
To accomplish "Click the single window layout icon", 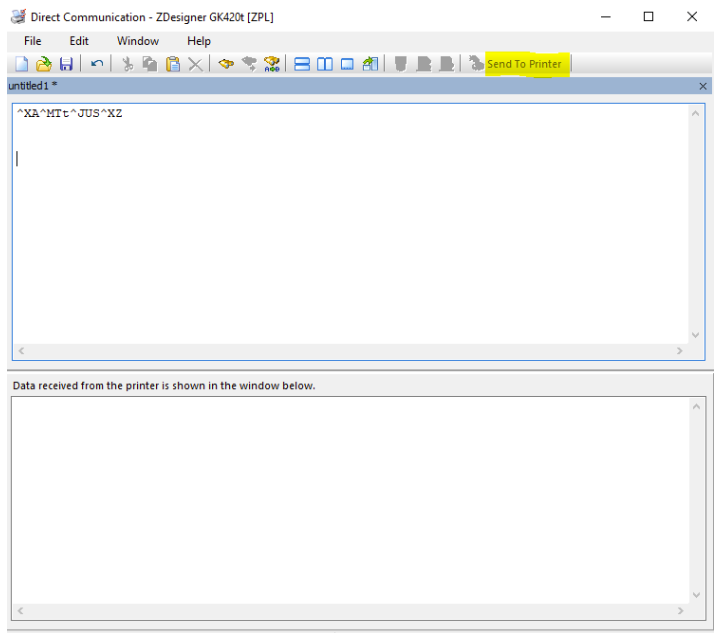I will [348, 64].
